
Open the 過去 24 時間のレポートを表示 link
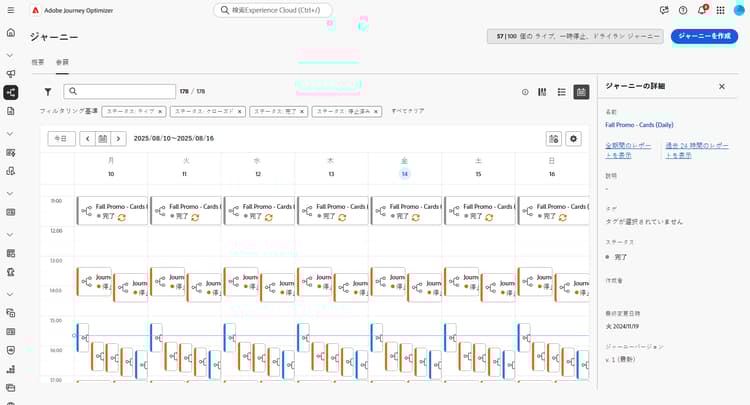click(x=697, y=150)
